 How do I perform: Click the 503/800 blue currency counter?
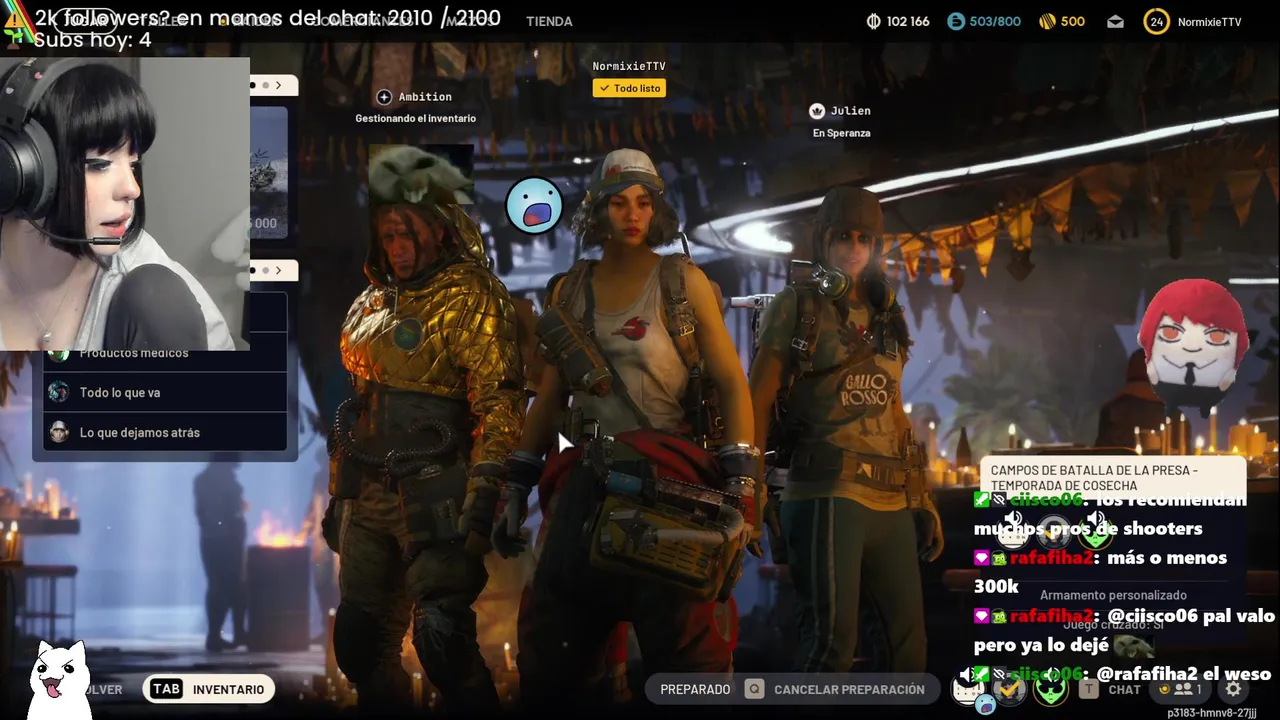[984, 21]
